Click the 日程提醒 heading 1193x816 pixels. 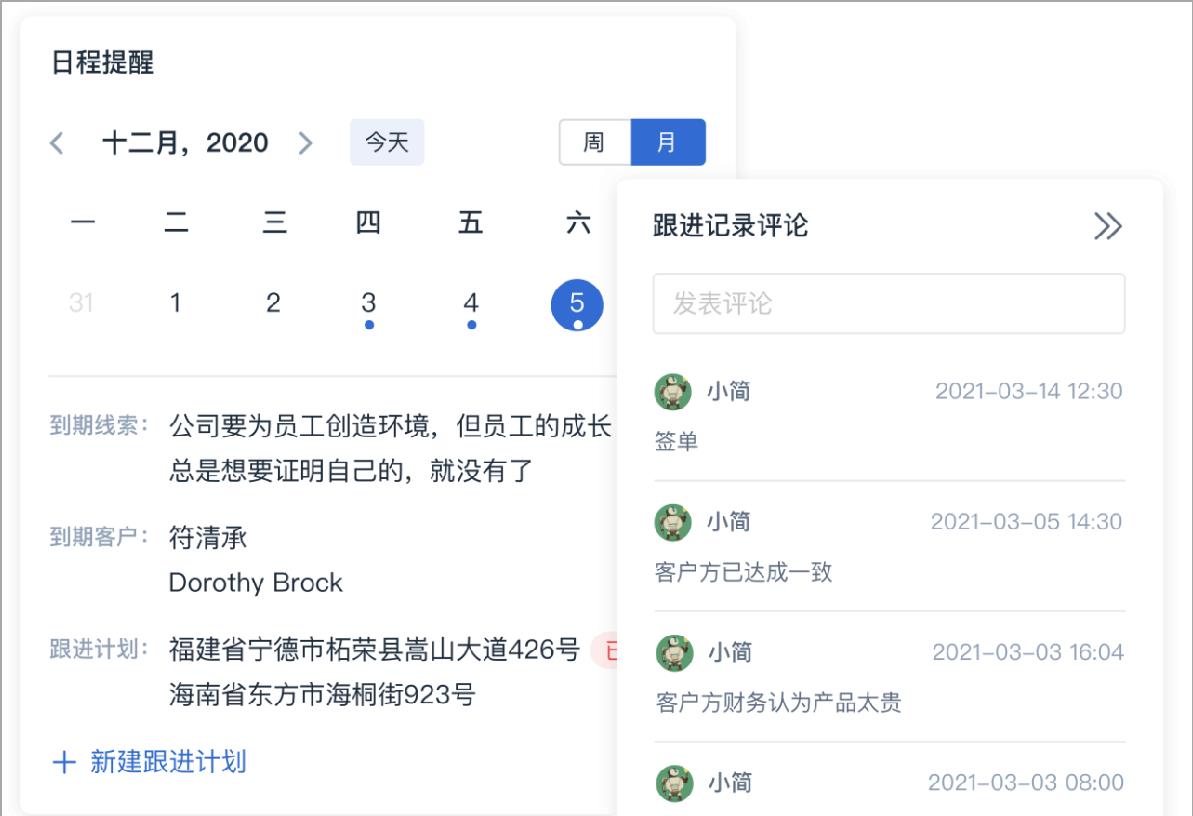coord(103,62)
